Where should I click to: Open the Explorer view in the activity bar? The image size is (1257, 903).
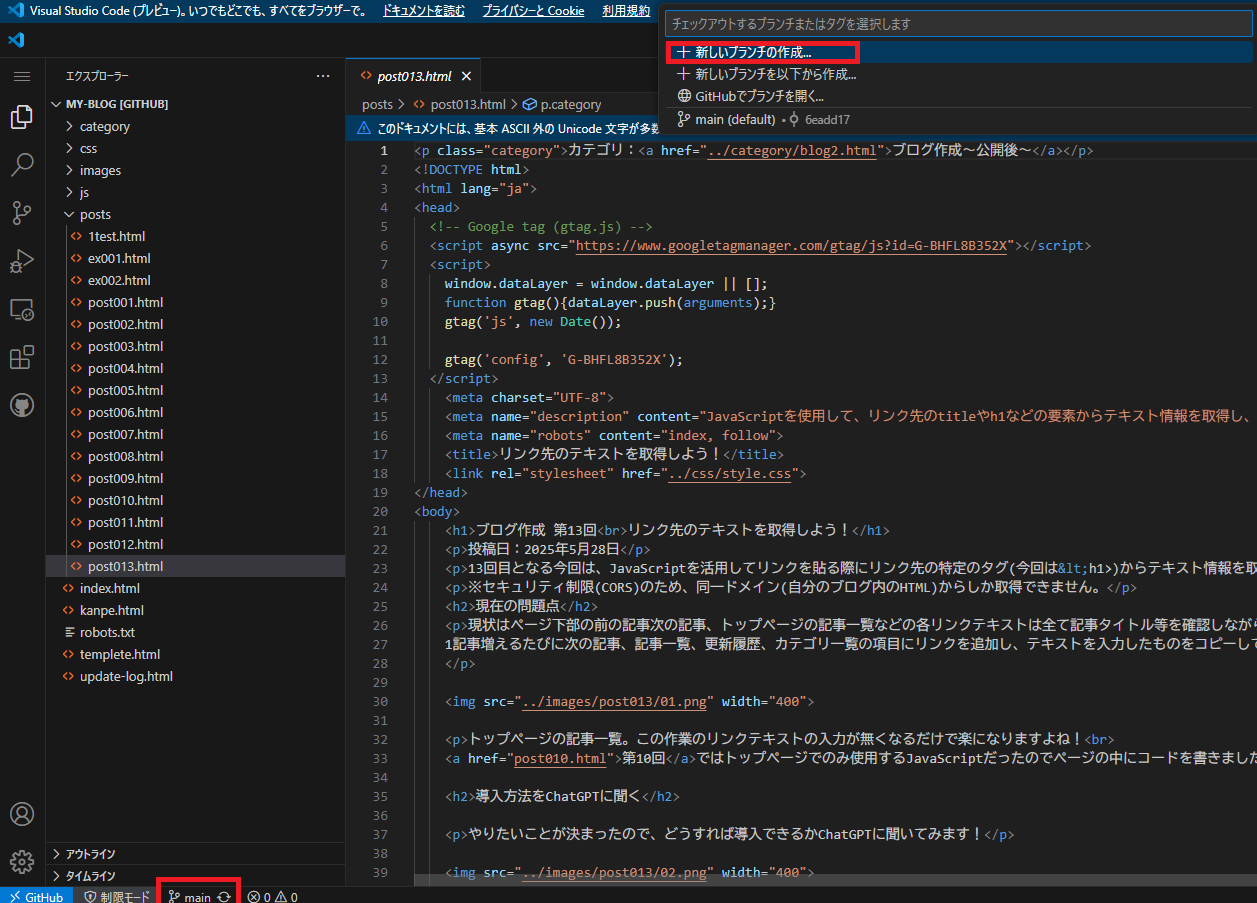coord(22,117)
